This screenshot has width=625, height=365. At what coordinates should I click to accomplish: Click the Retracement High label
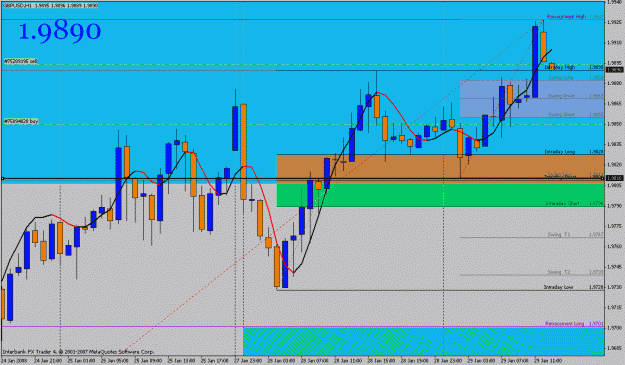[x=566, y=16]
